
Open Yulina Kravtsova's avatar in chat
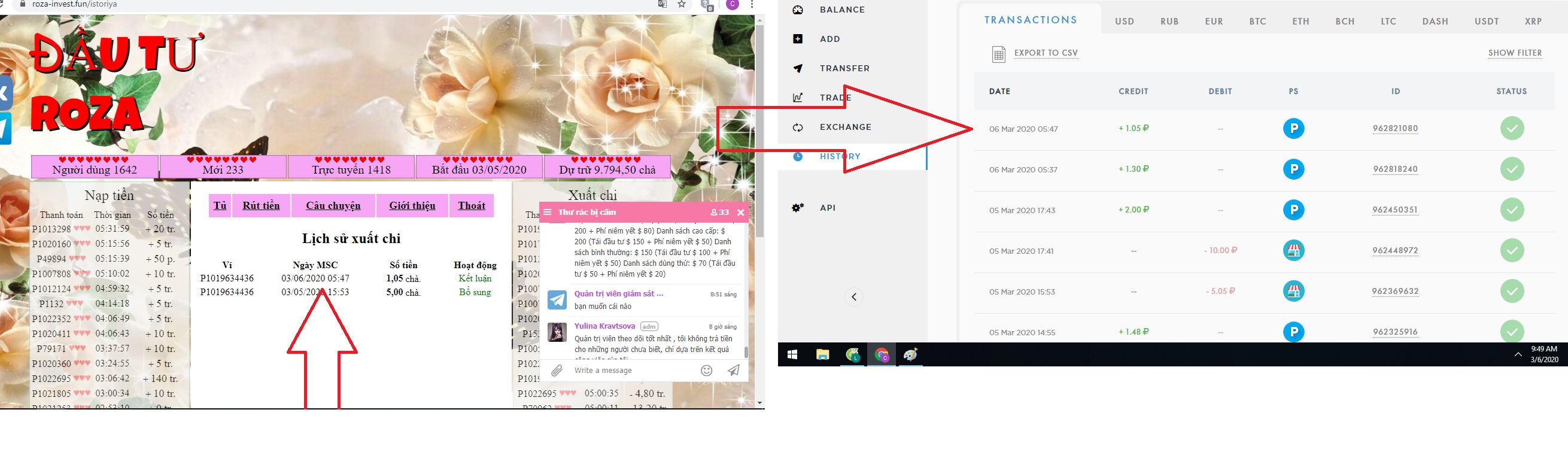point(557,332)
